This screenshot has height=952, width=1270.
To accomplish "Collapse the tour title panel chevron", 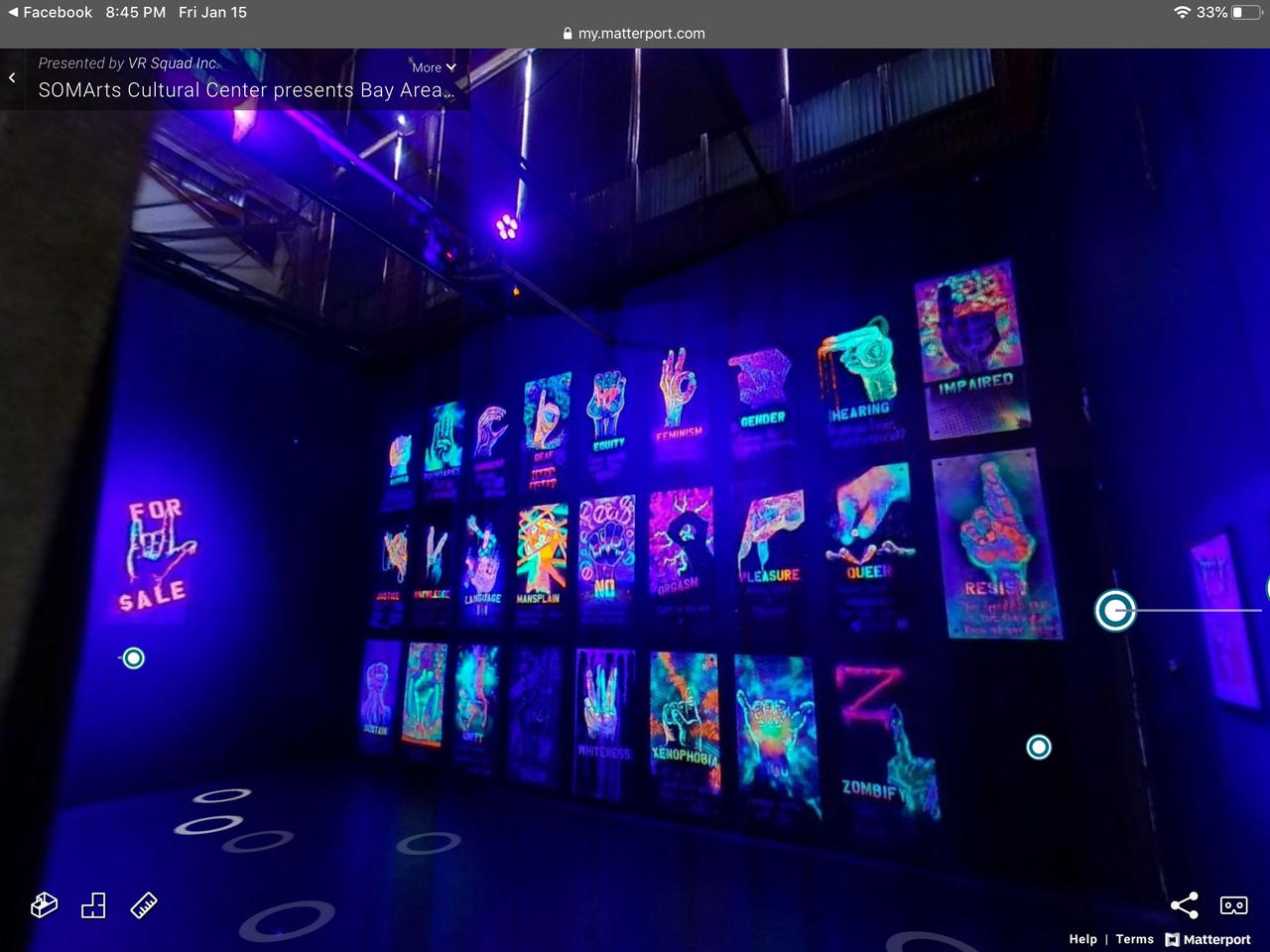I will [12, 77].
